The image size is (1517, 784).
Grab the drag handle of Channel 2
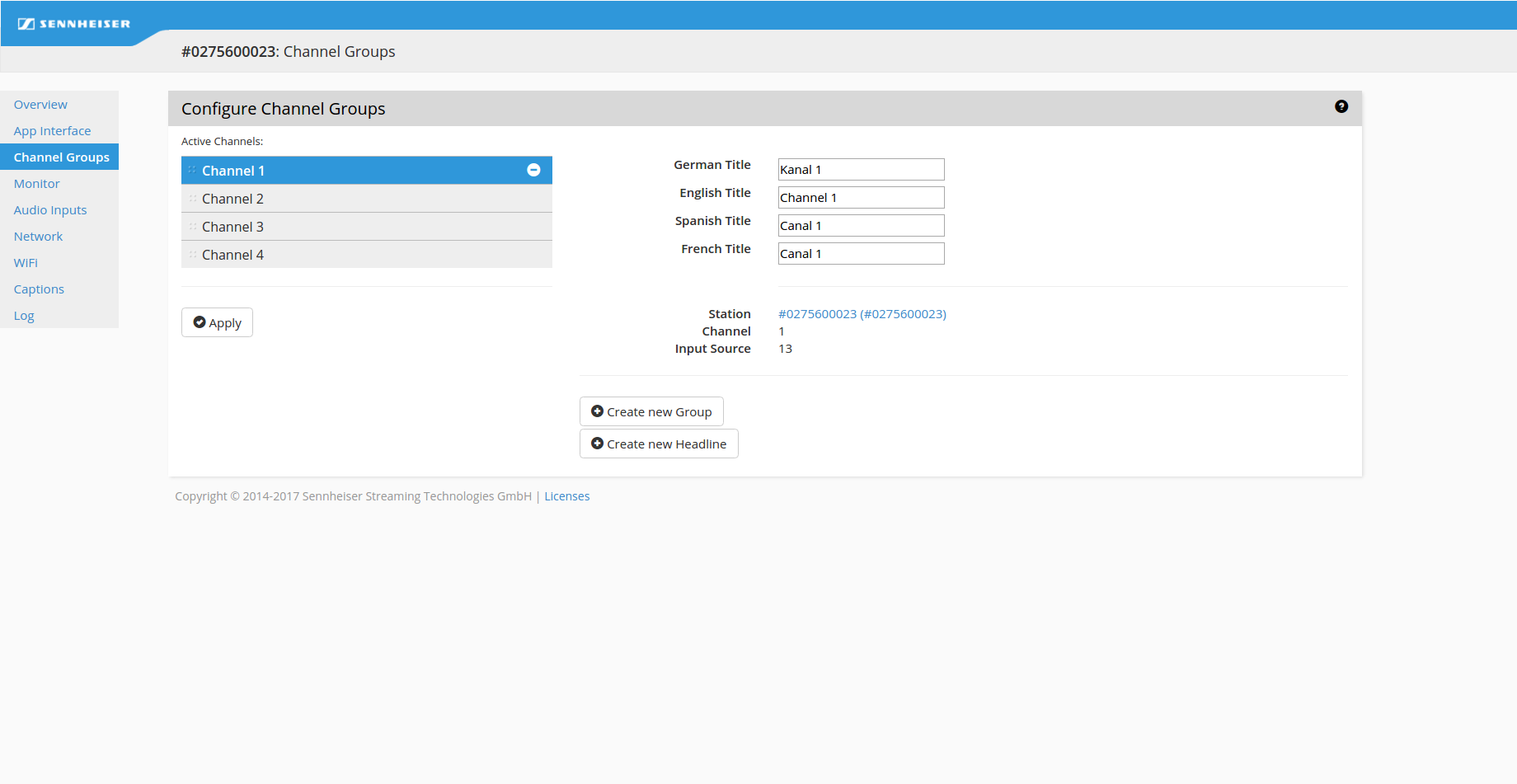(192, 199)
